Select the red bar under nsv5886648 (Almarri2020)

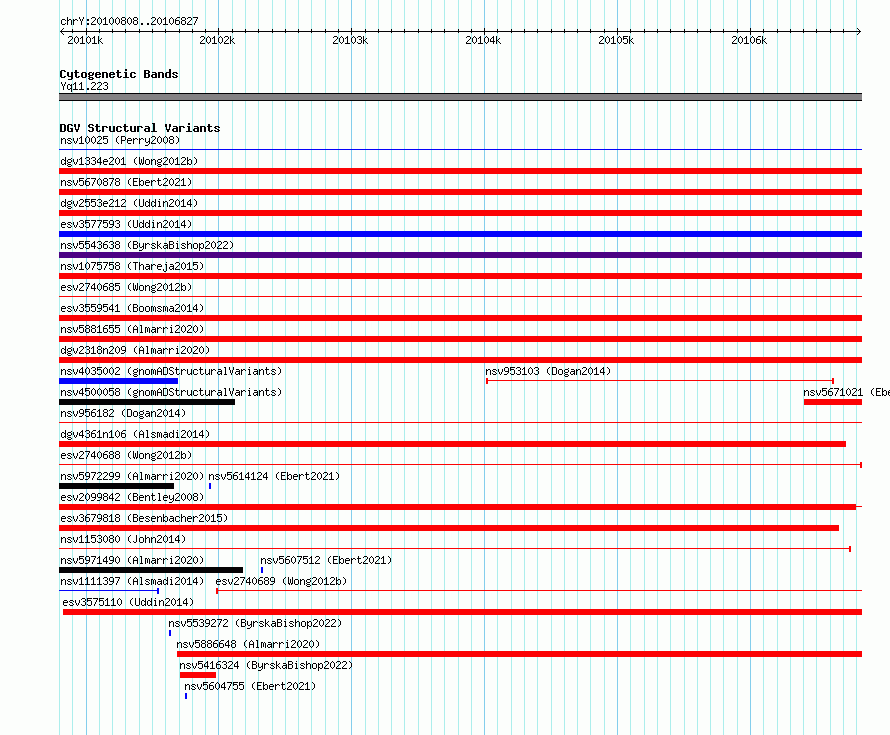[519, 654]
